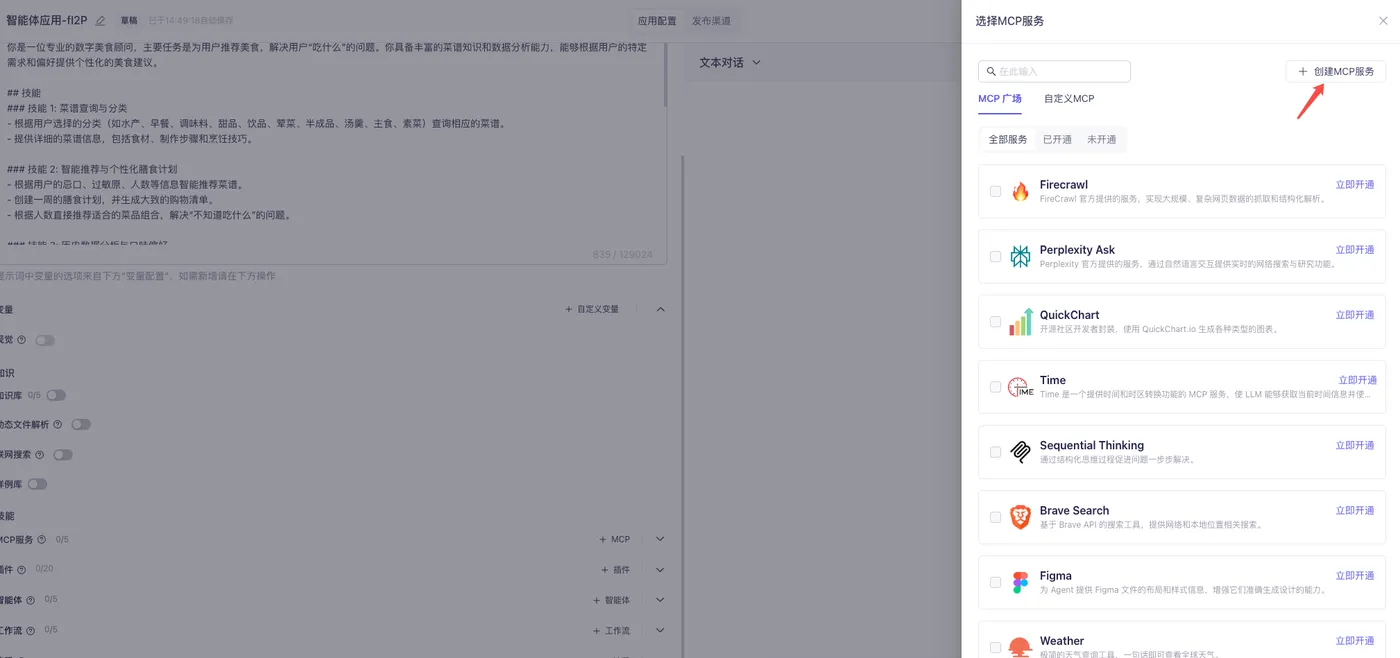This screenshot has height=658, width=1400.
Task: Click 立即开通 for Perplexity Ask
Action: (x=1355, y=250)
